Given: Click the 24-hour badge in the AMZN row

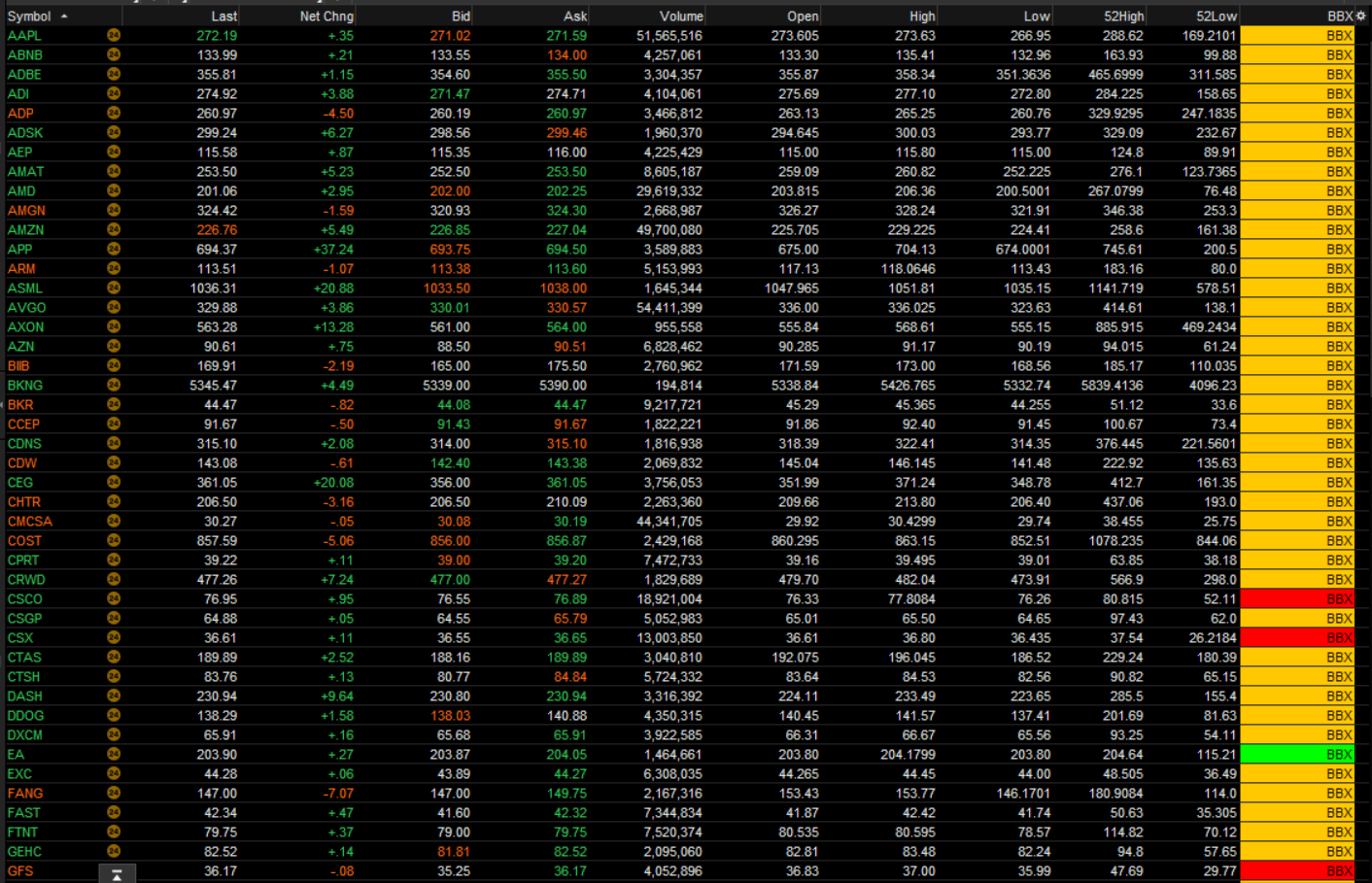Looking at the screenshot, I should coord(114,230).
